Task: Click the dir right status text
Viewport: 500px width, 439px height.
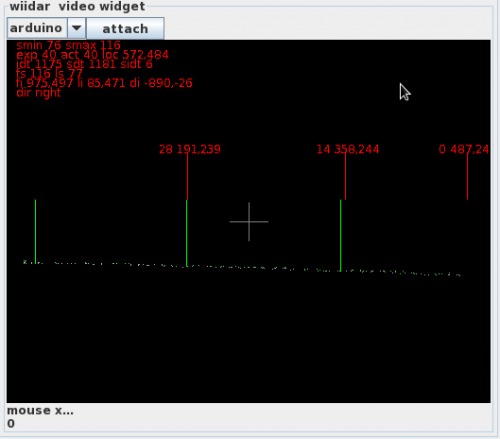Action: [38, 92]
